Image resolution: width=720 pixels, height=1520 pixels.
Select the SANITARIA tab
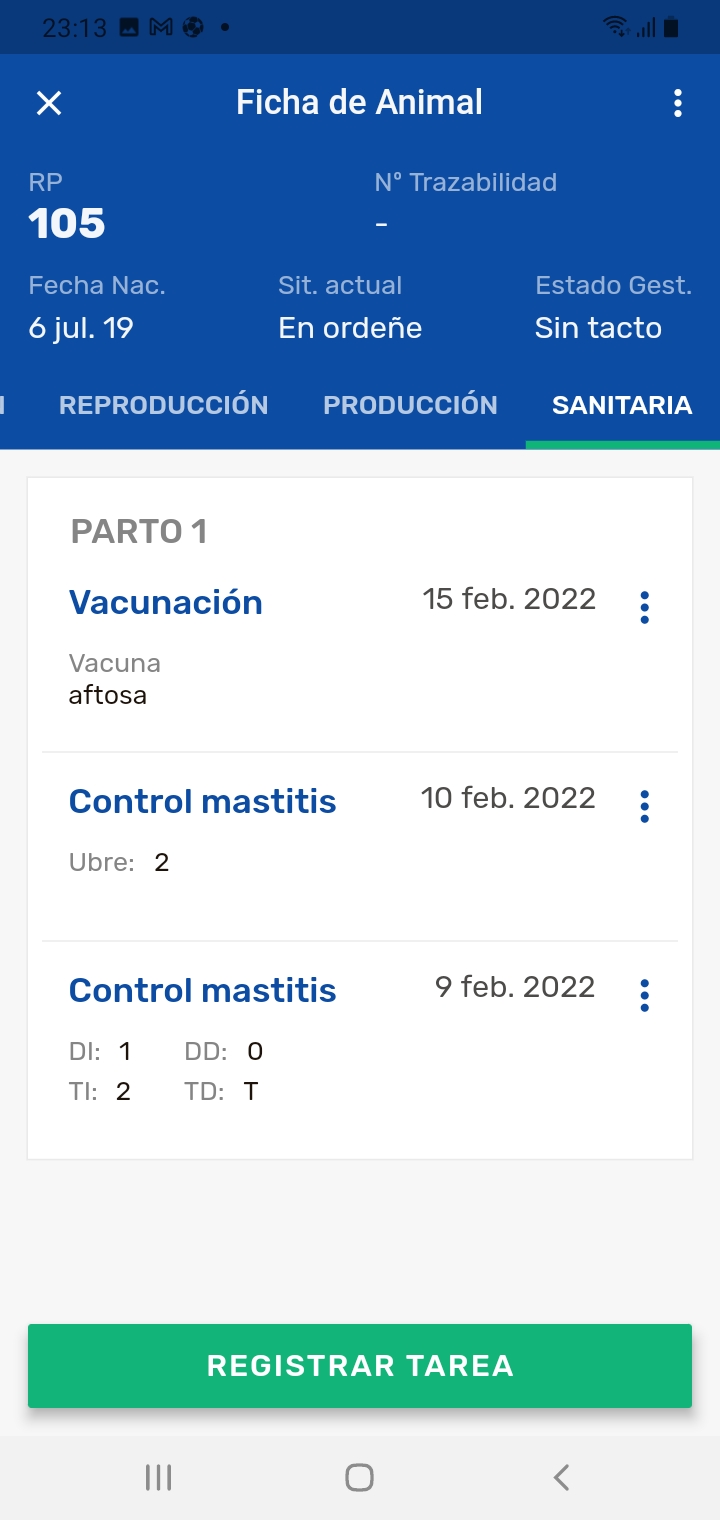622,405
